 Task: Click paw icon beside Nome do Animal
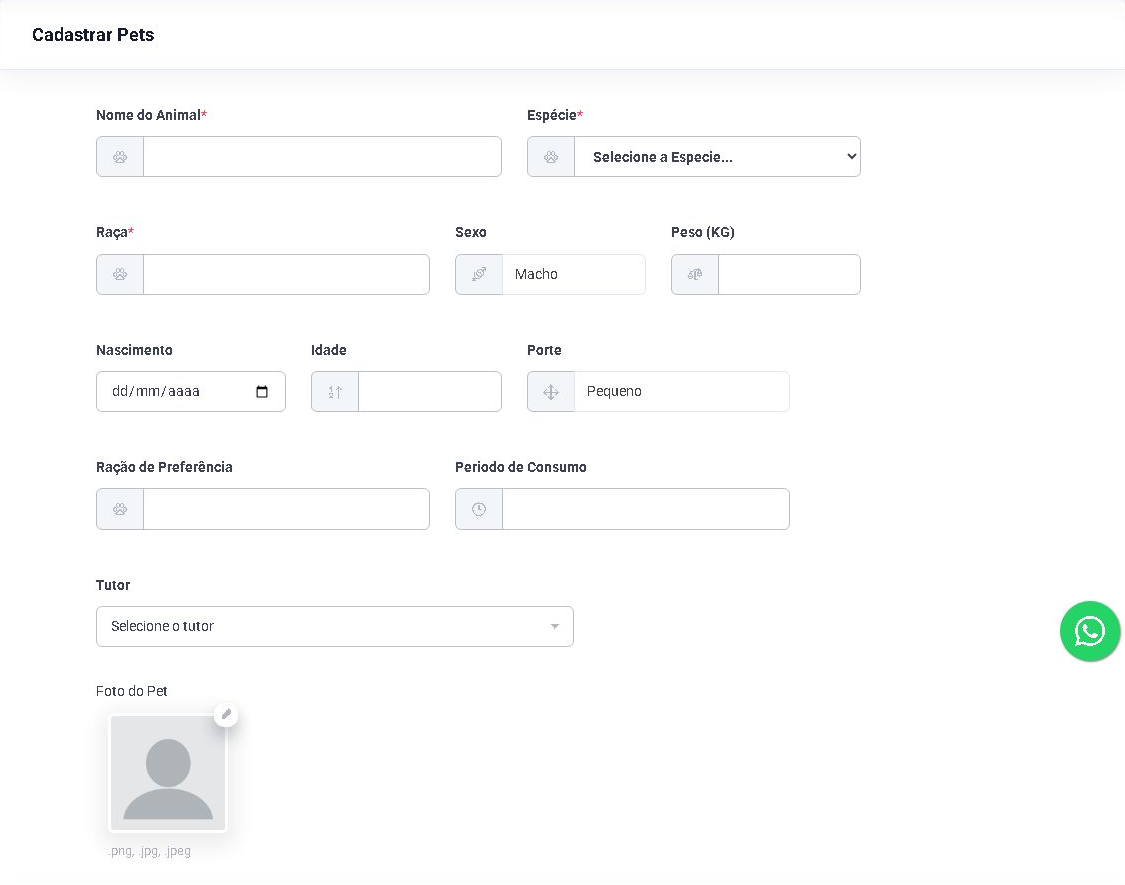point(120,156)
